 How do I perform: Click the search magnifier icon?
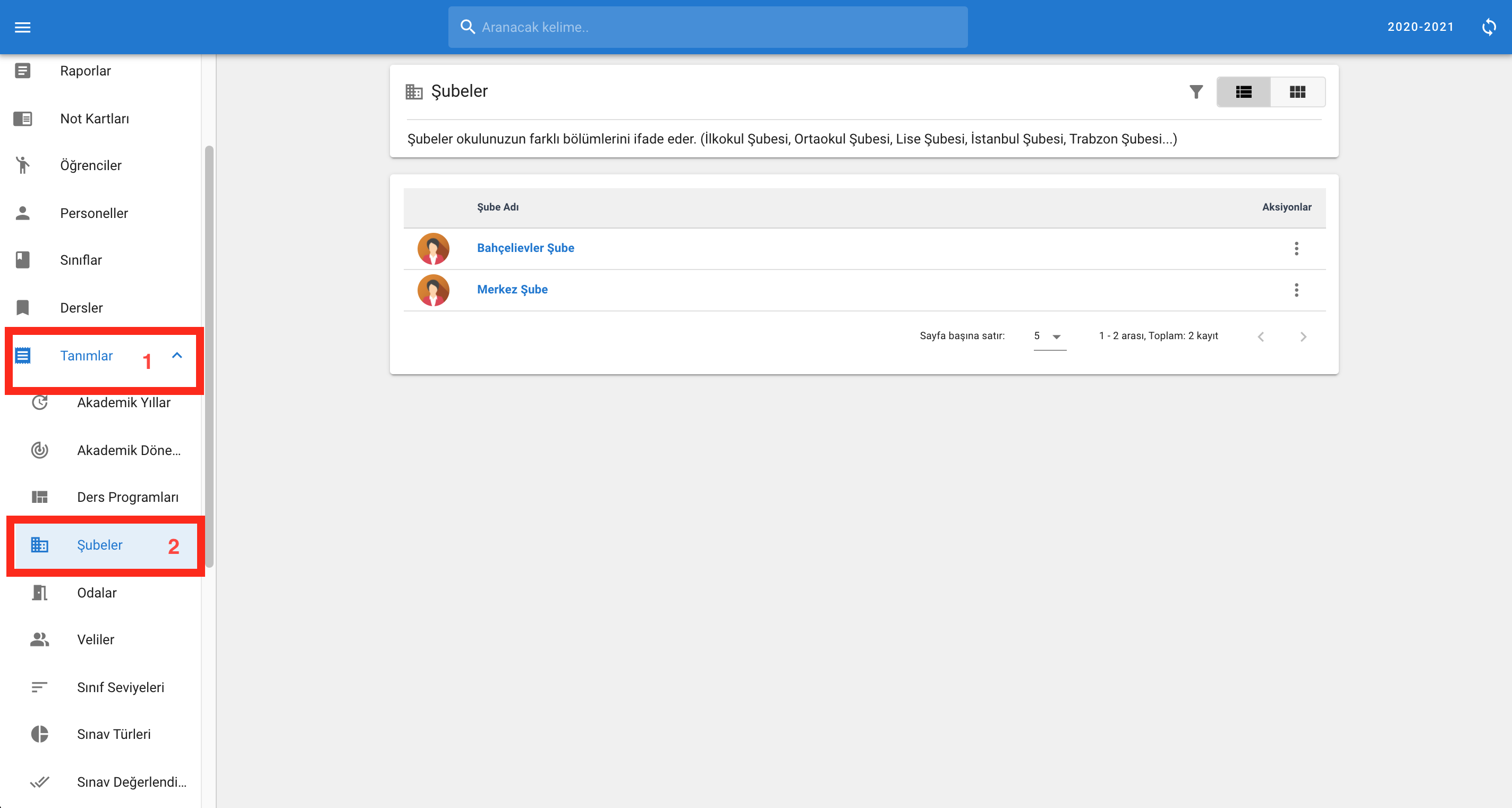(x=467, y=27)
